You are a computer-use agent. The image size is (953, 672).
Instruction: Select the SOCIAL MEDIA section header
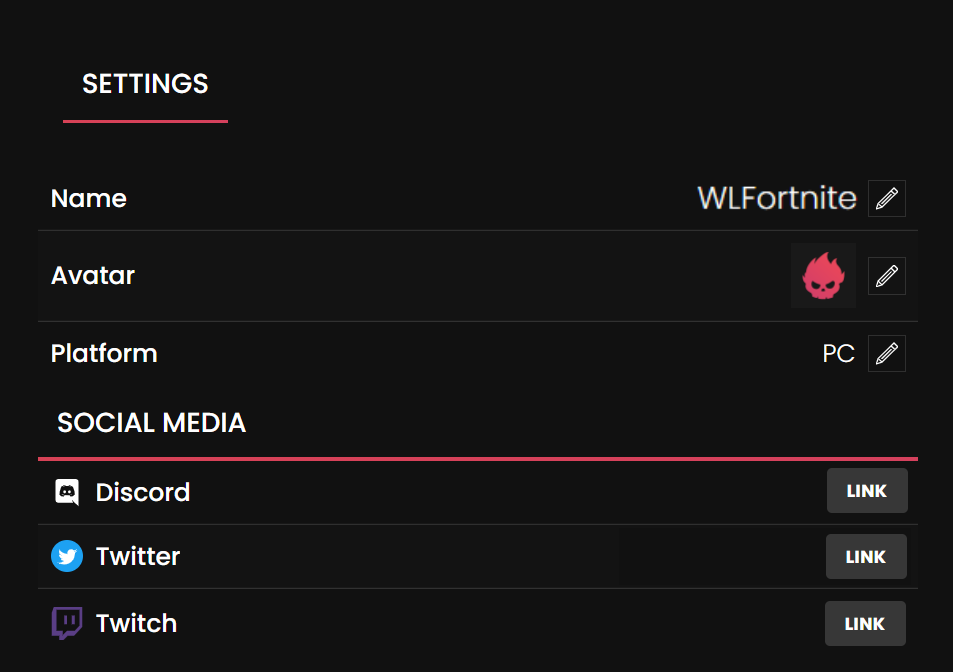pos(151,423)
